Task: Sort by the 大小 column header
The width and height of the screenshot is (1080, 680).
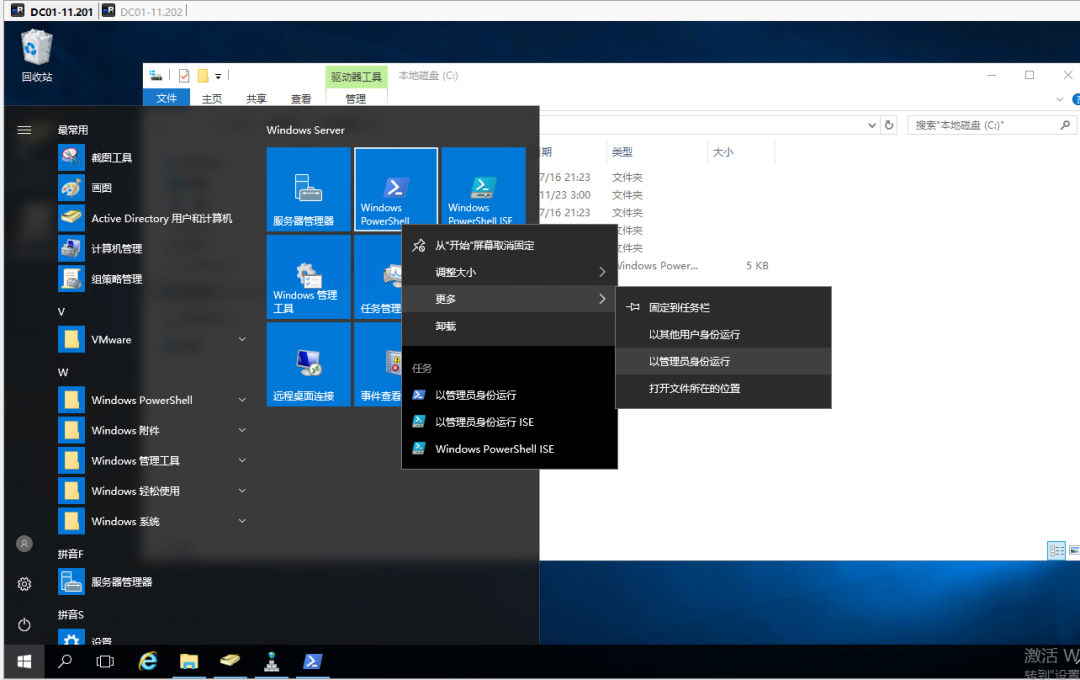Action: point(740,152)
